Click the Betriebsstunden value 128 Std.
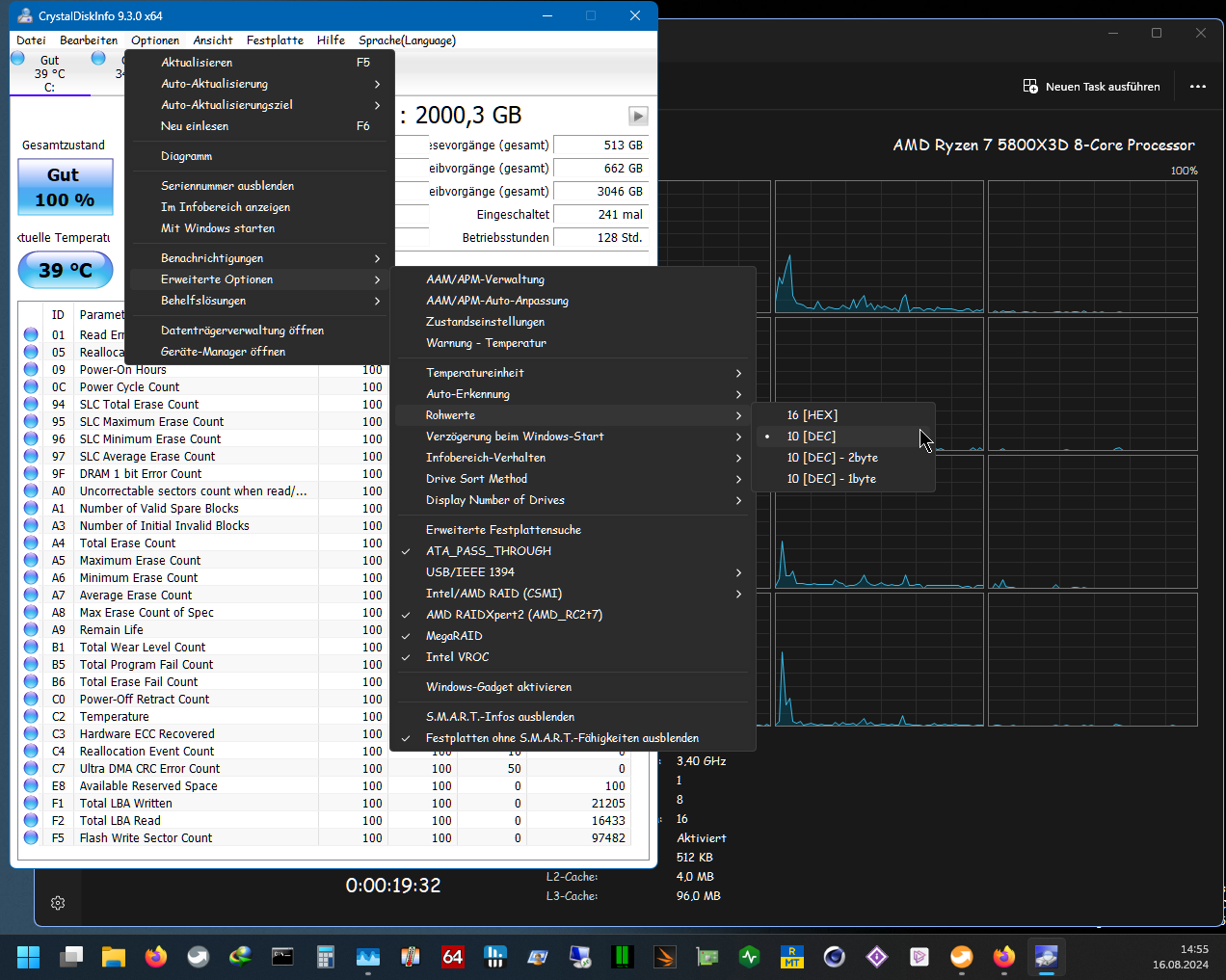 pyautogui.click(x=601, y=238)
